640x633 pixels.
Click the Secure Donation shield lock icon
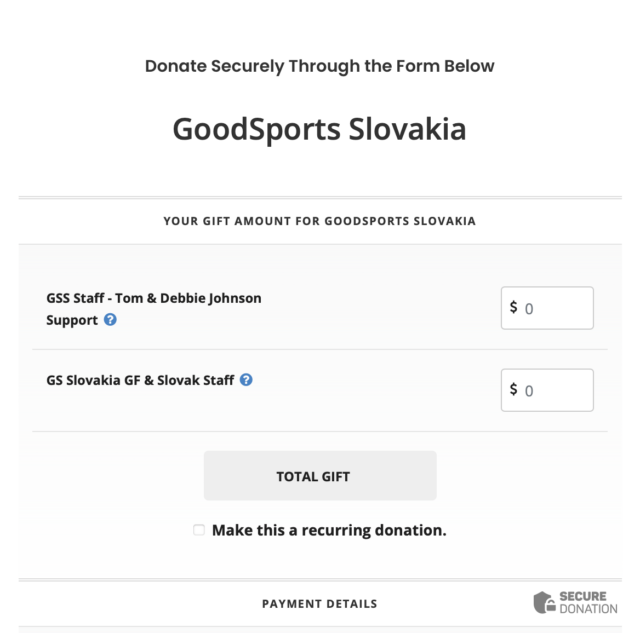click(x=545, y=602)
